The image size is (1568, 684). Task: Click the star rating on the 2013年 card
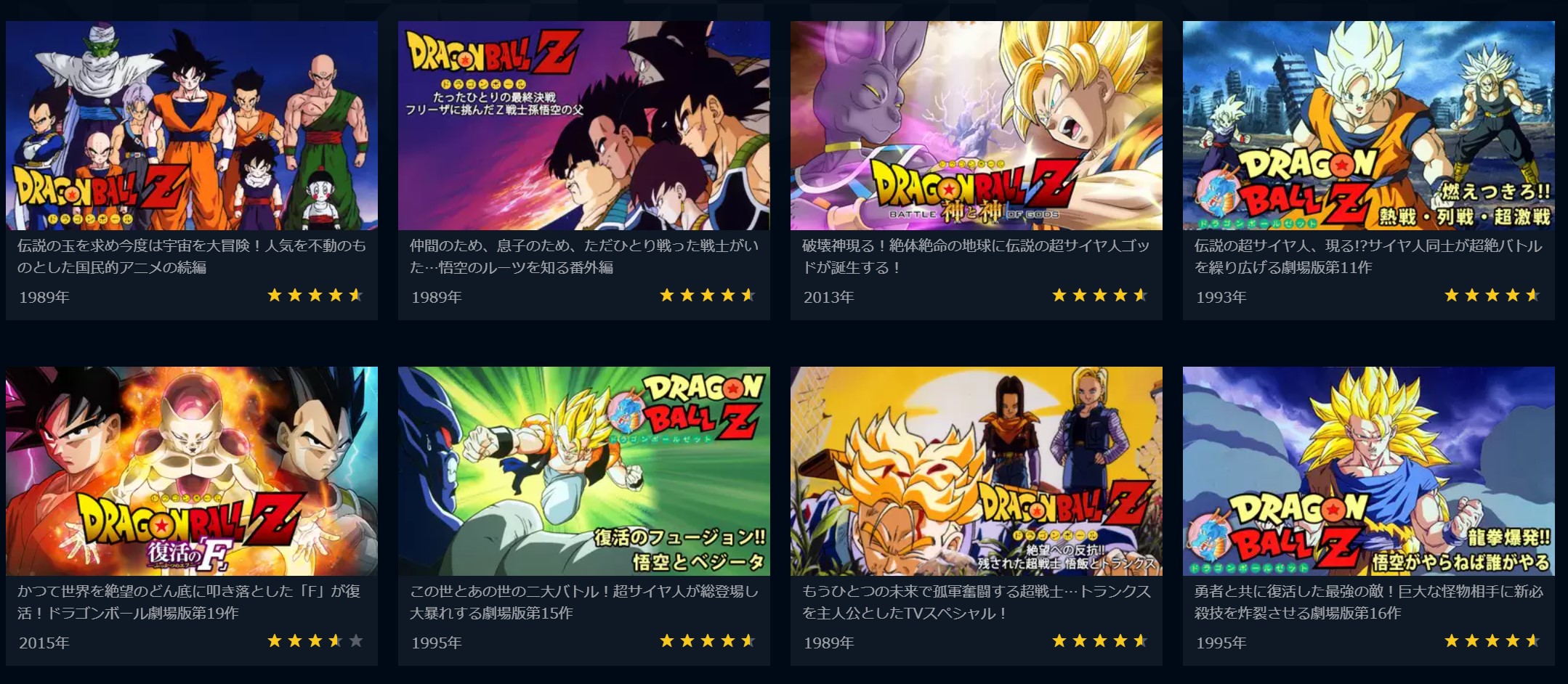pyautogui.click(x=1100, y=295)
